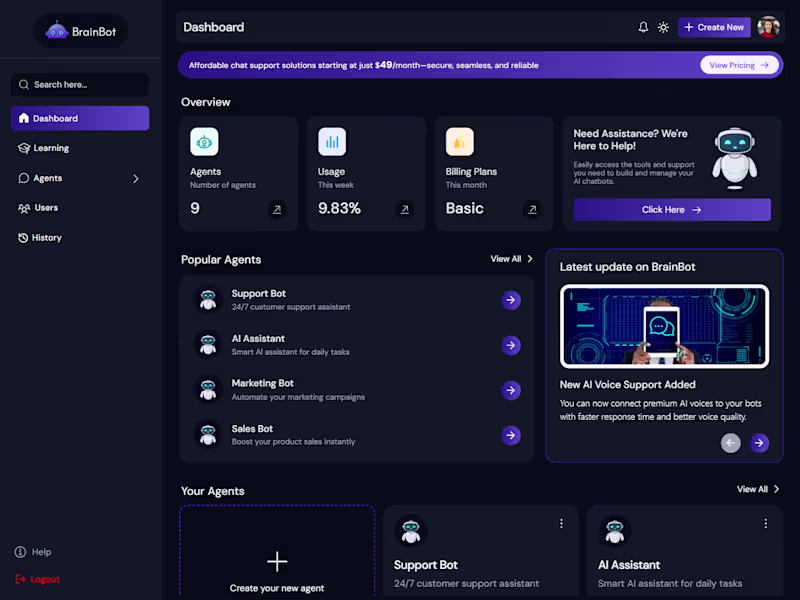Click the Click Here assistance button
The width and height of the screenshot is (800, 600).
672,210
